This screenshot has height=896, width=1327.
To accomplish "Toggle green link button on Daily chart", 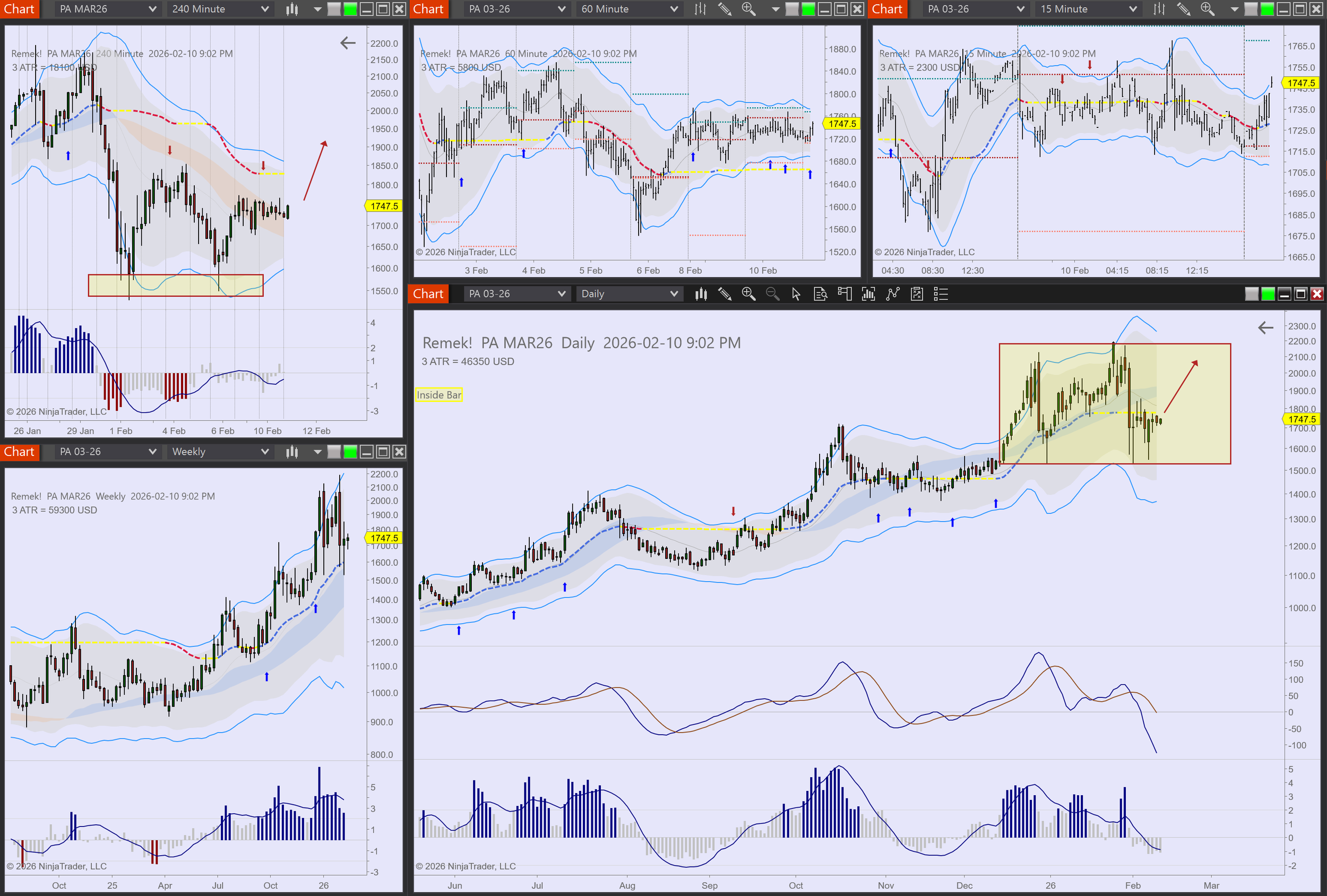I will pos(1268,294).
